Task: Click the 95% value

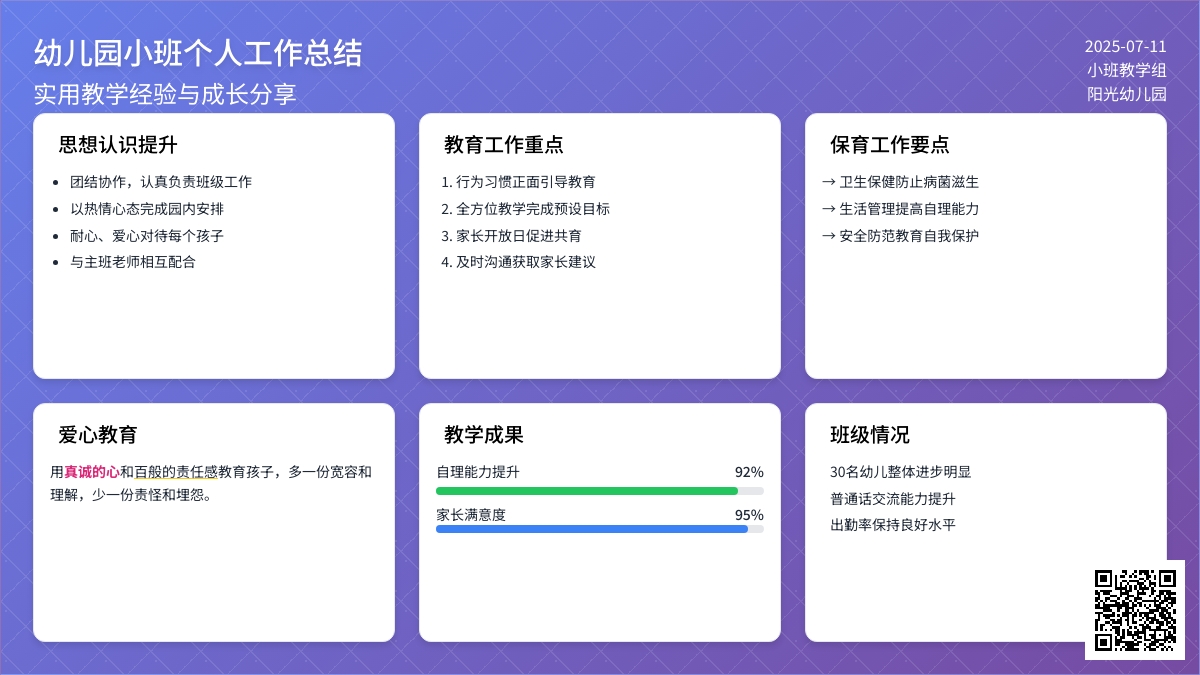Action: pyautogui.click(x=749, y=515)
